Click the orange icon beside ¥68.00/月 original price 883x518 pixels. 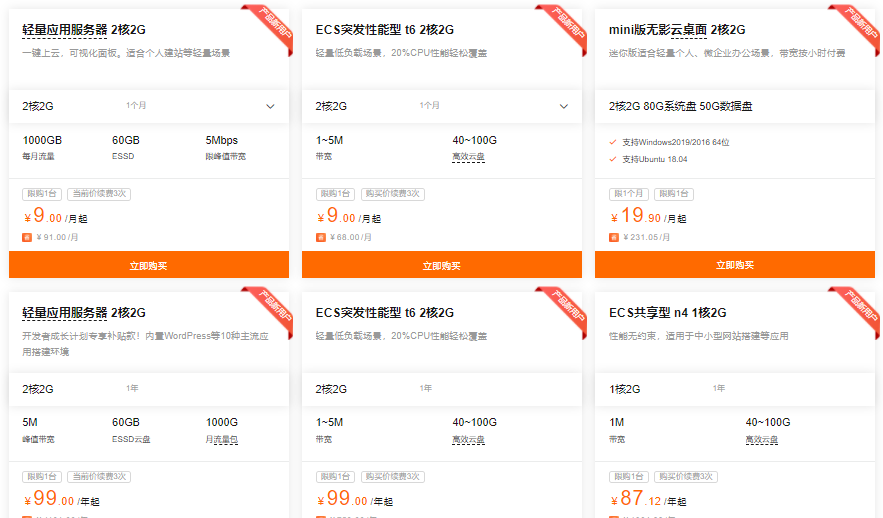pyautogui.click(x=320, y=238)
